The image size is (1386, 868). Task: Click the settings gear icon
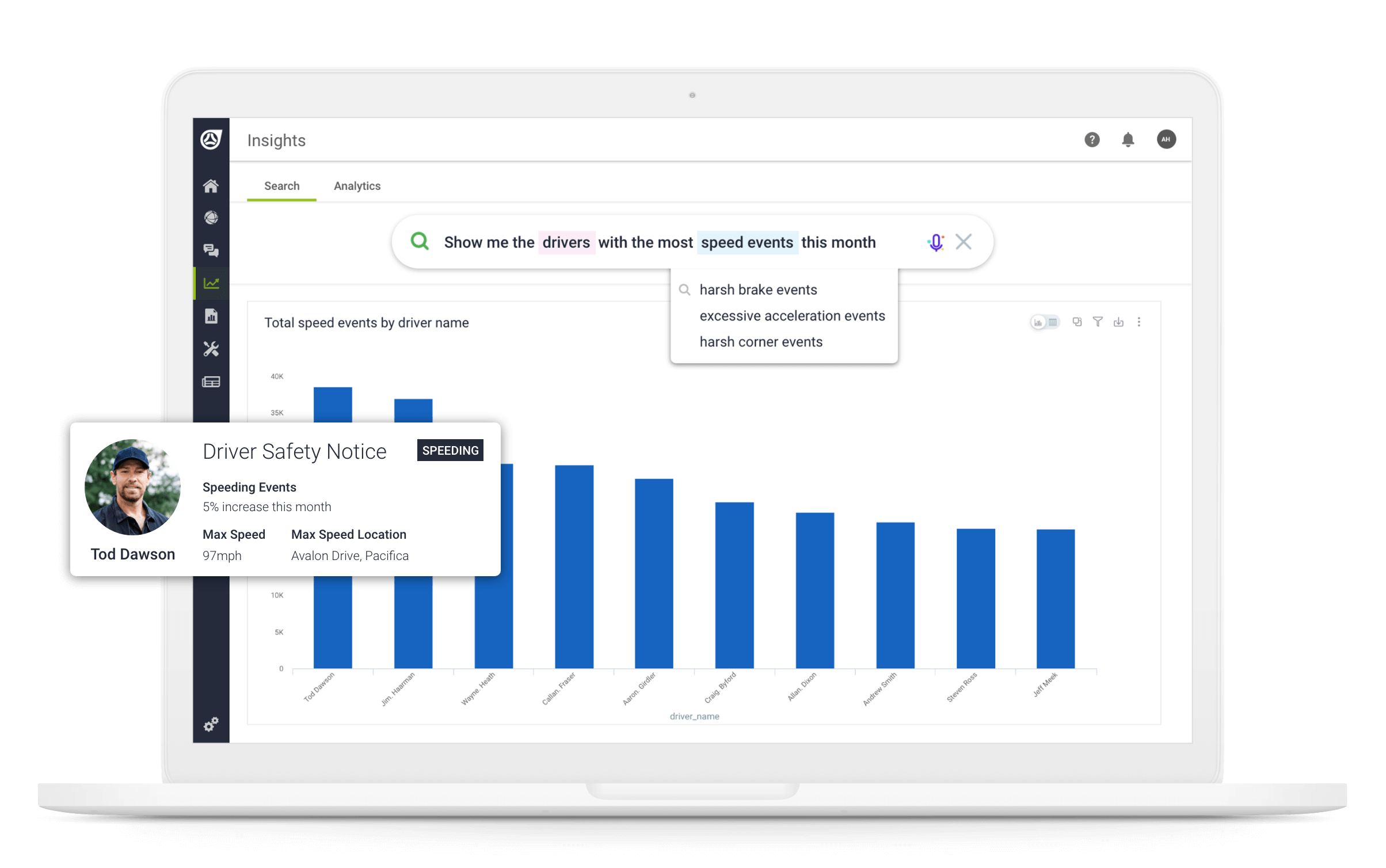coord(211,725)
